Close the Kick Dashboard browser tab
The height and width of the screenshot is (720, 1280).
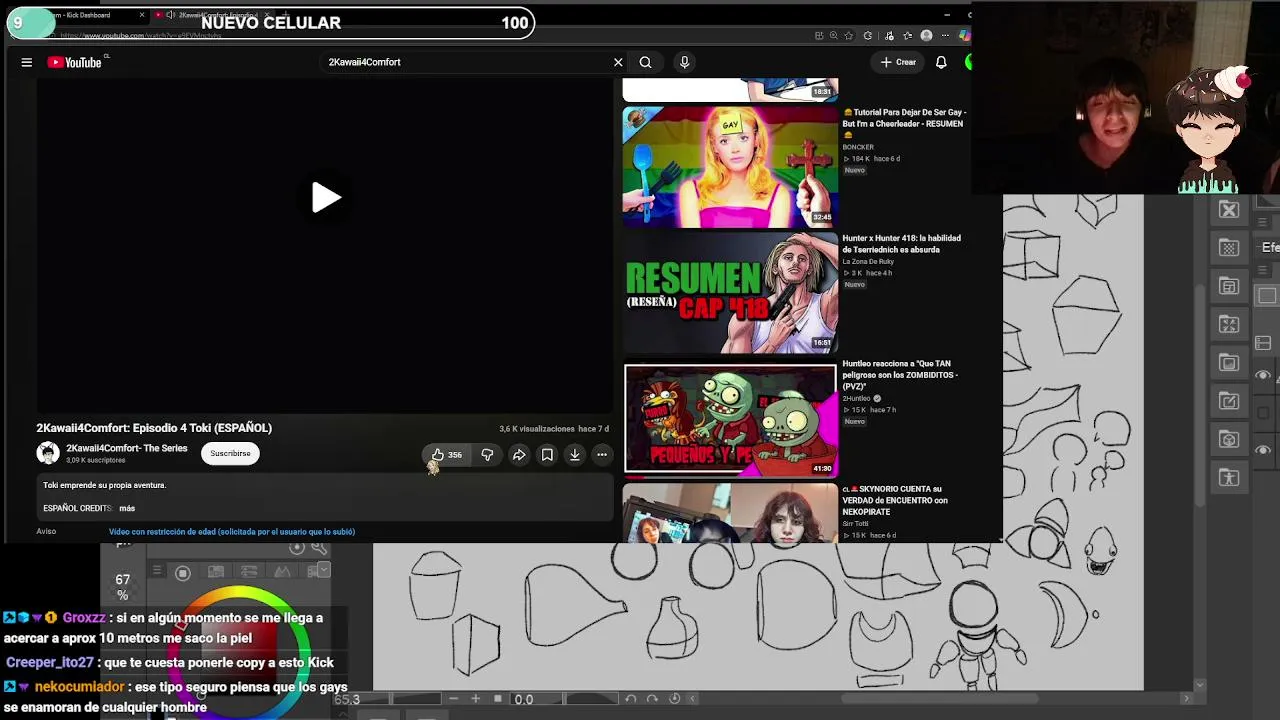pyautogui.click(x=142, y=15)
